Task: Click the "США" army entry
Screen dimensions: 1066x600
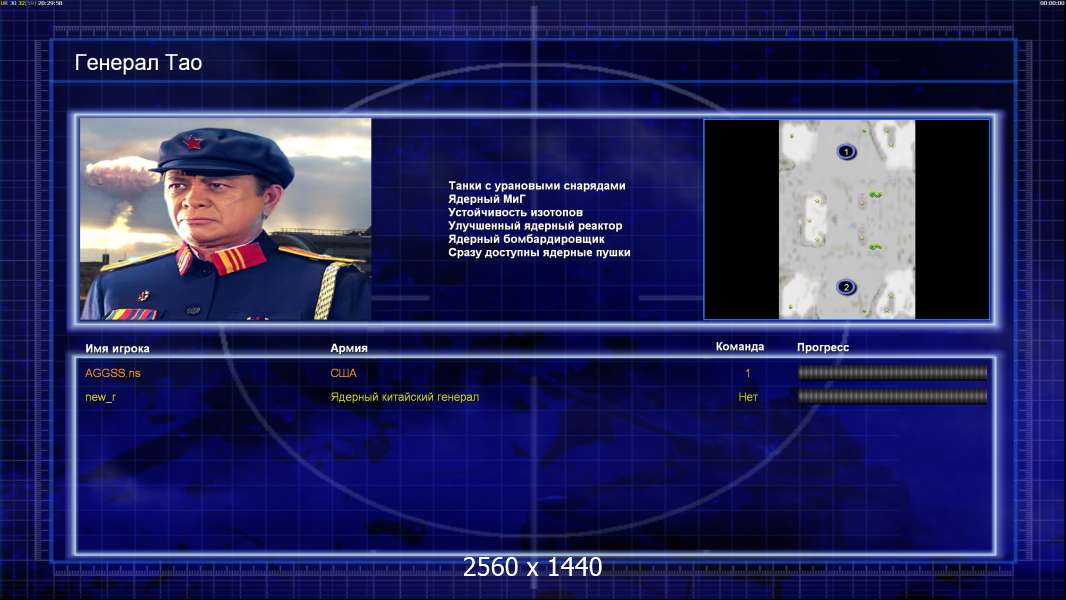Action: point(343,373)
